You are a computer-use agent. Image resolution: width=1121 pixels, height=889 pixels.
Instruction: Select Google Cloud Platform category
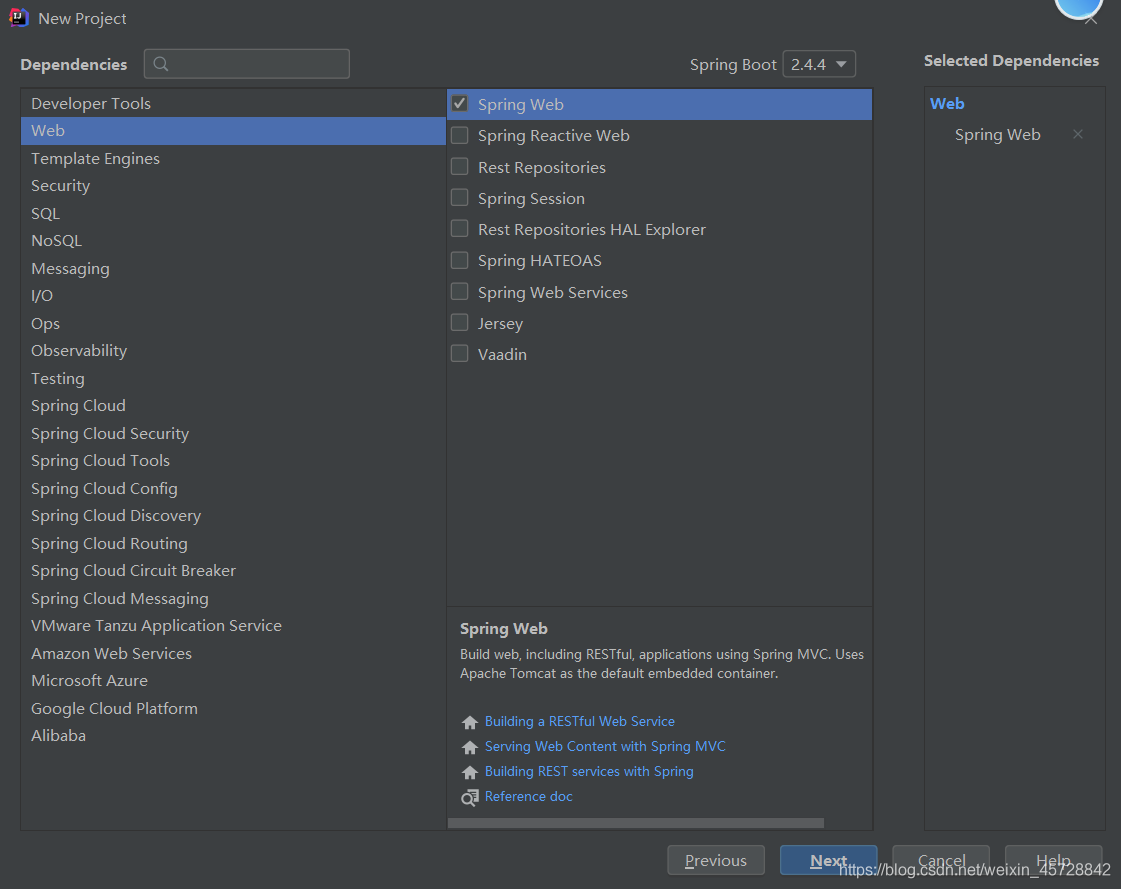[233, 709]
